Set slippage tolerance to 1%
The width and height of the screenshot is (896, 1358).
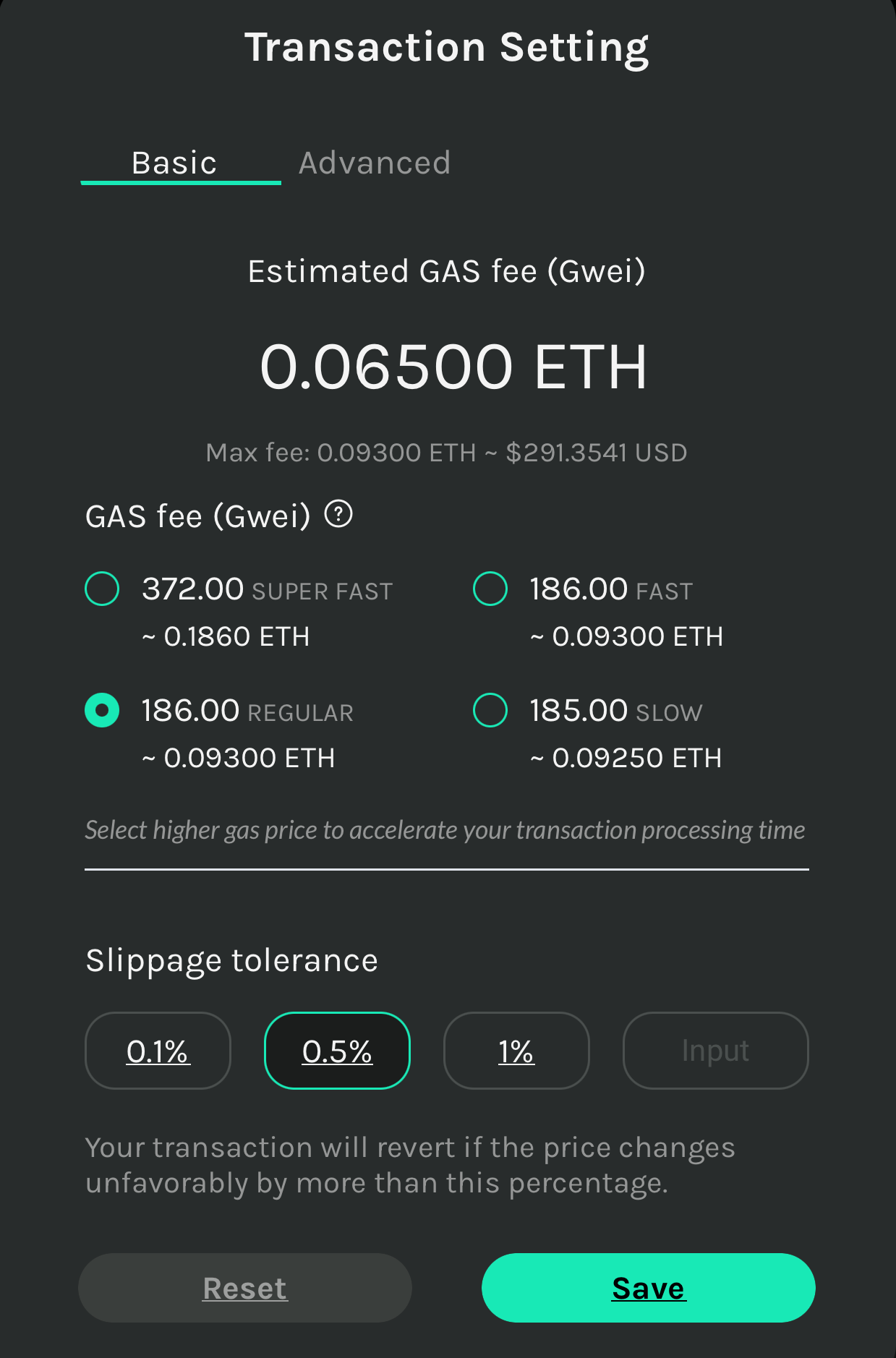coord(516,1051)
